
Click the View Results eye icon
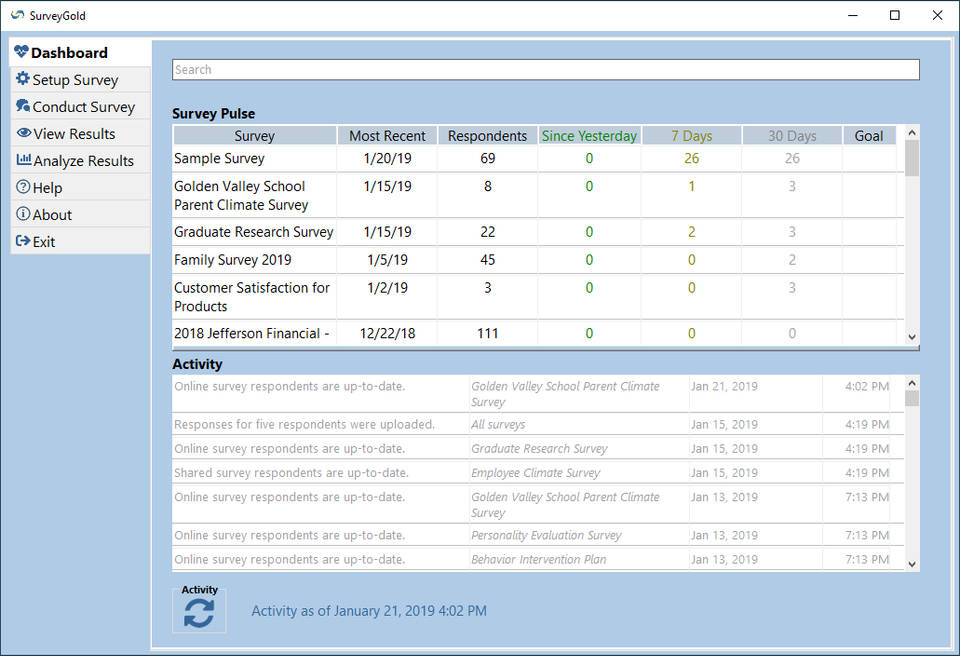(24, 133)
